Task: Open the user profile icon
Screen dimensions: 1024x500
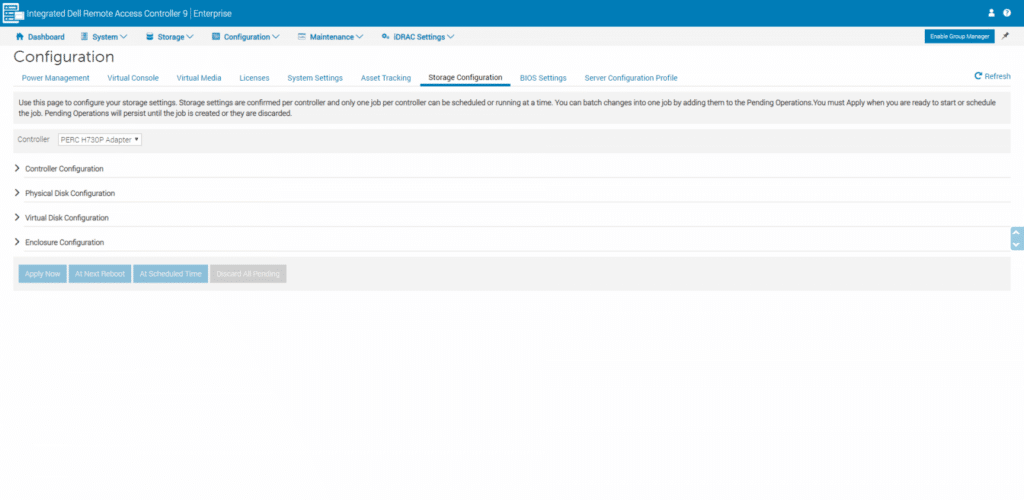Action: 991,13
